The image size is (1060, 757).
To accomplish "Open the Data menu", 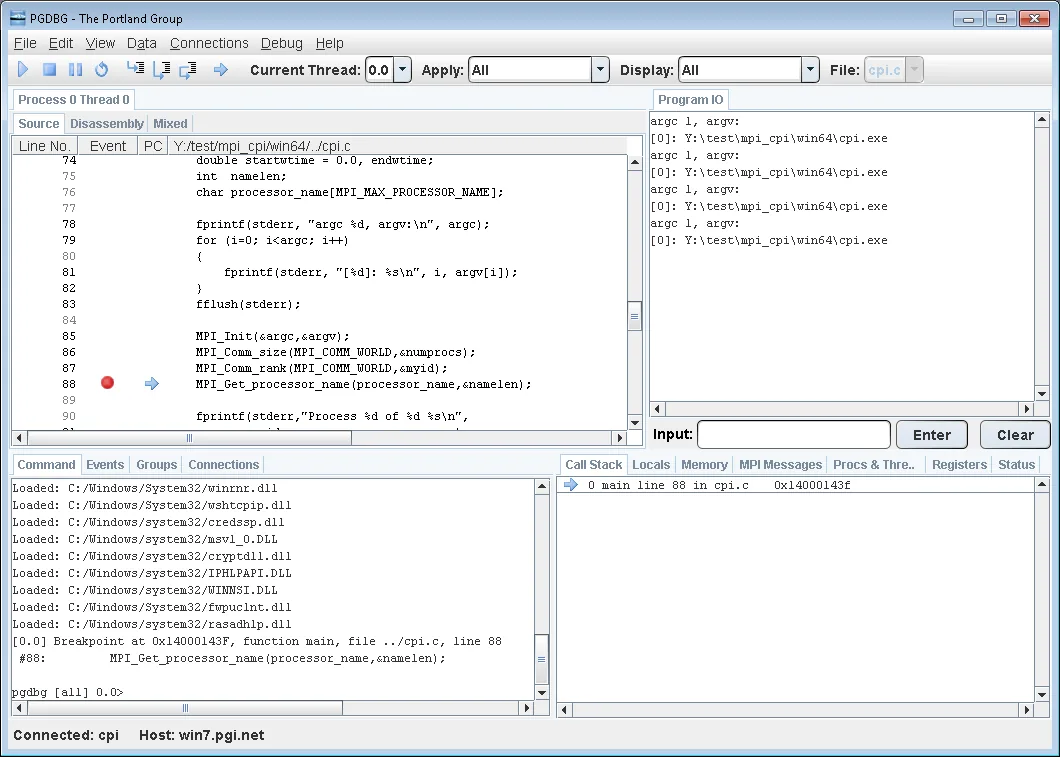I will click(142, 43).
